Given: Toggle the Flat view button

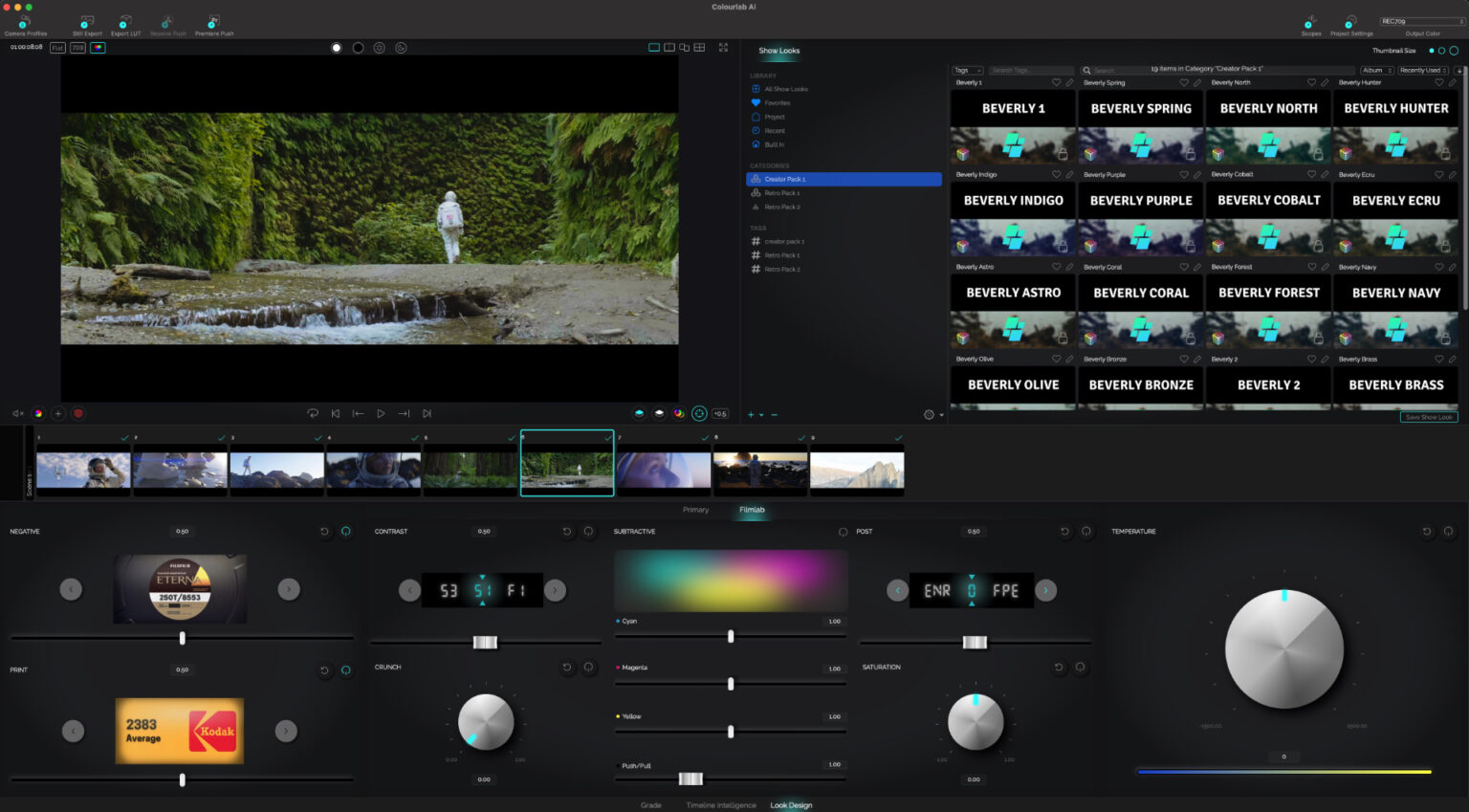Looking at the screenshot, I should (x=57, y=47).
